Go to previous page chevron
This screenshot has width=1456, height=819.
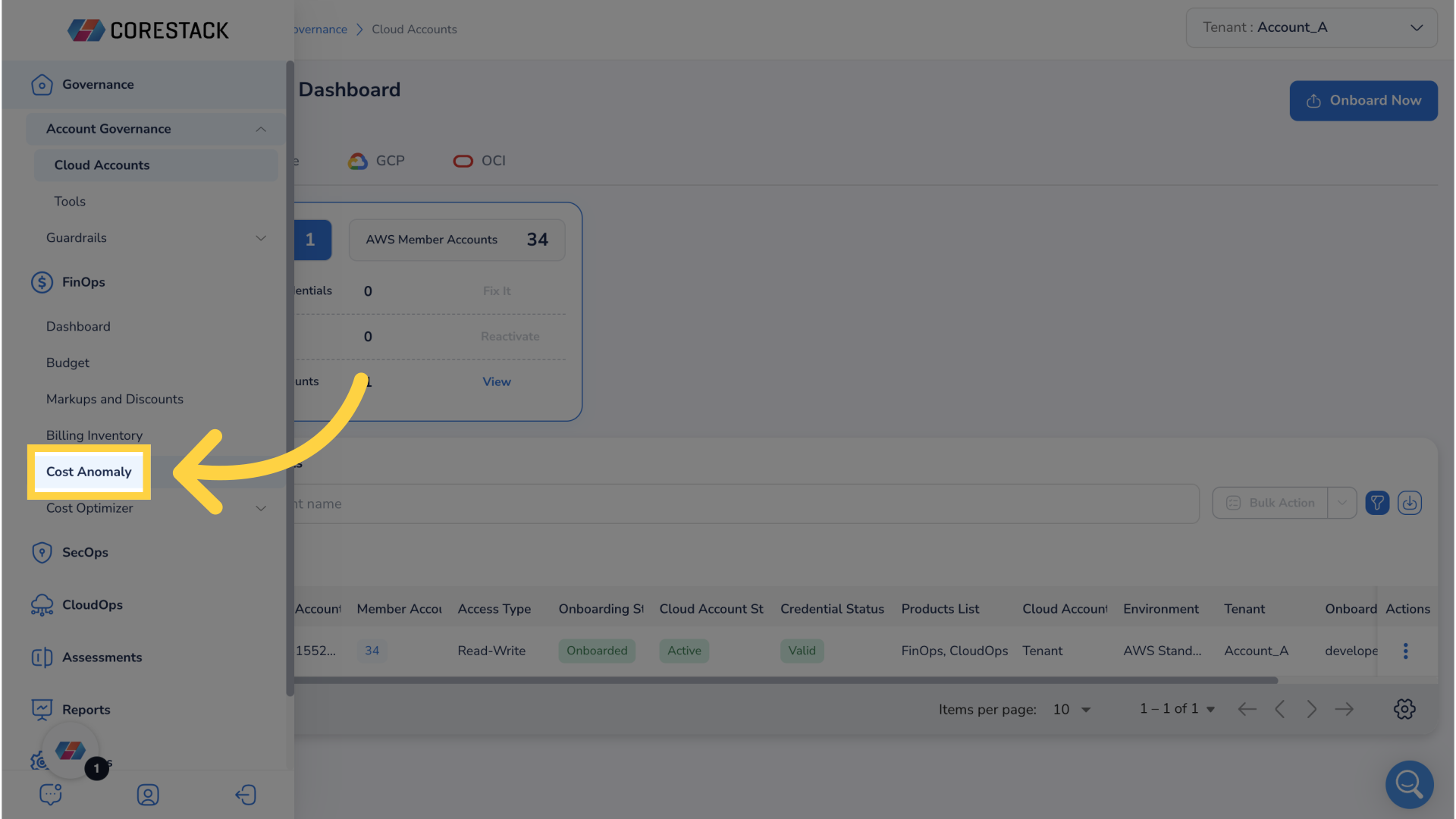1280,709
